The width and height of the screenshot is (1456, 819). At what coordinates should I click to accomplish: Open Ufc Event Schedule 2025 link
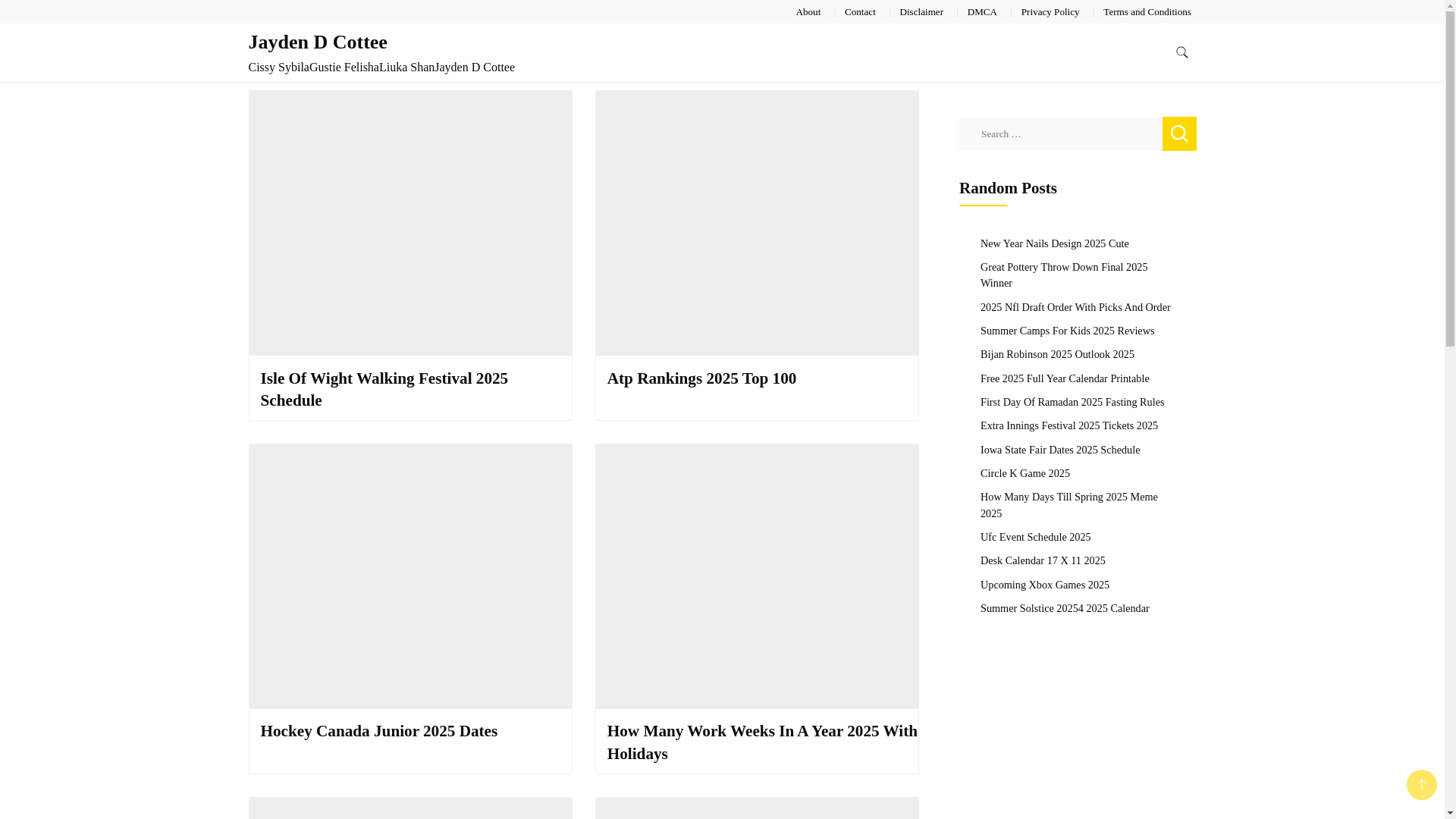(x=1035, y=537)
